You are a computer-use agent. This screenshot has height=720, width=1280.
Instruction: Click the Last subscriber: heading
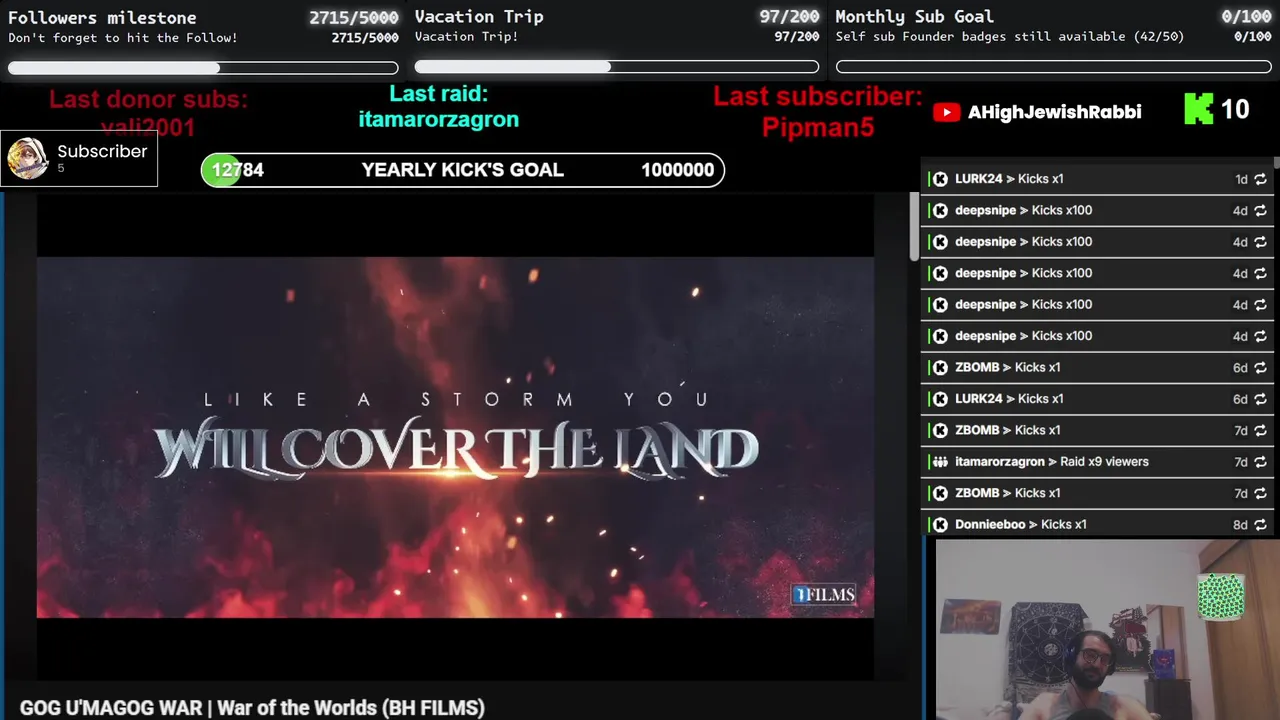click(x=818, y=97)
